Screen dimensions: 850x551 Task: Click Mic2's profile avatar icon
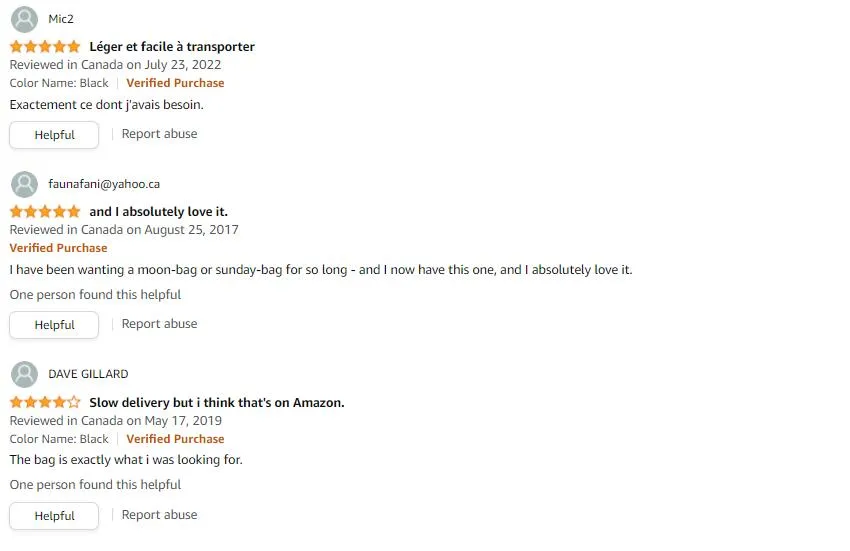pos(24,19)
